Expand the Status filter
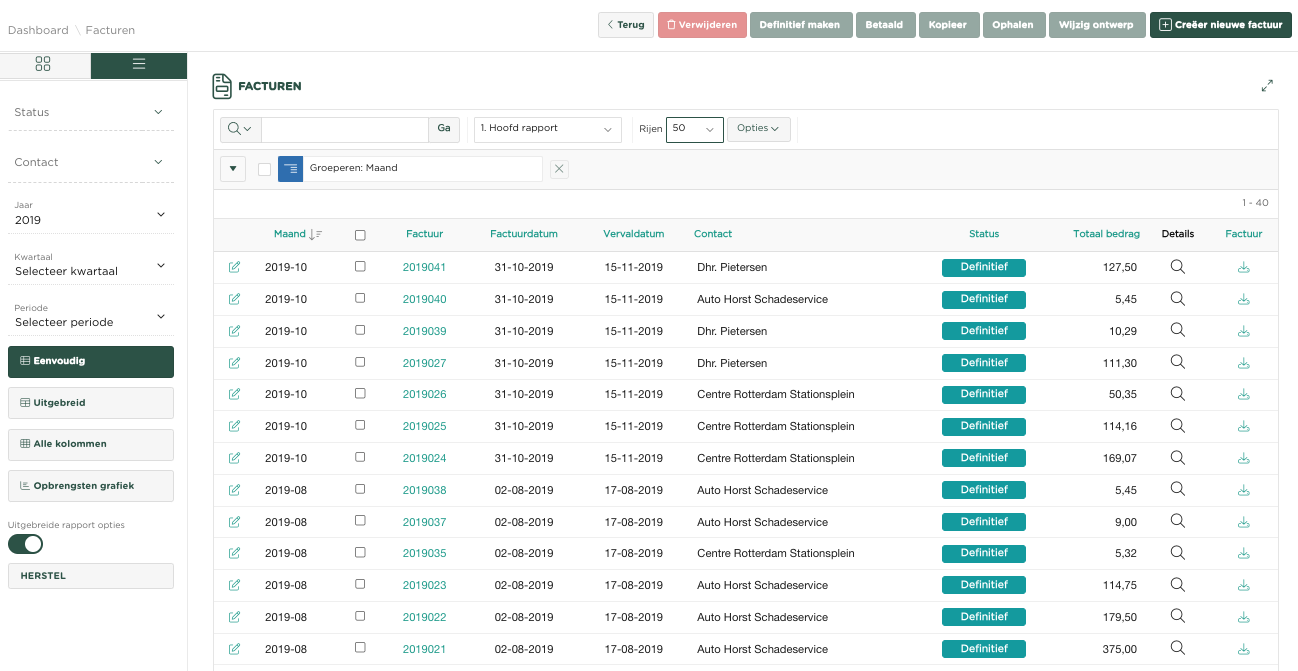Screen dimensions: 1298x671 (x=90, y=112)
